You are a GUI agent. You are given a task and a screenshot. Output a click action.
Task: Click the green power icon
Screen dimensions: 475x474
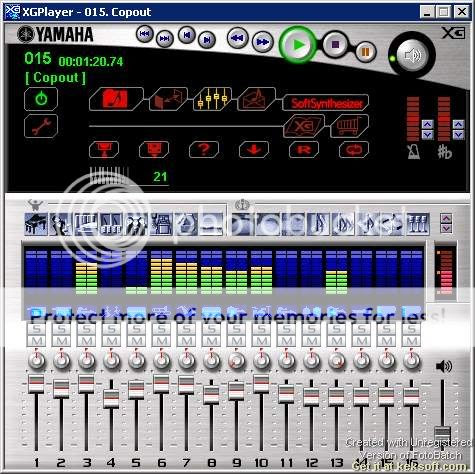pyautogui.click(x=41, y=99)
